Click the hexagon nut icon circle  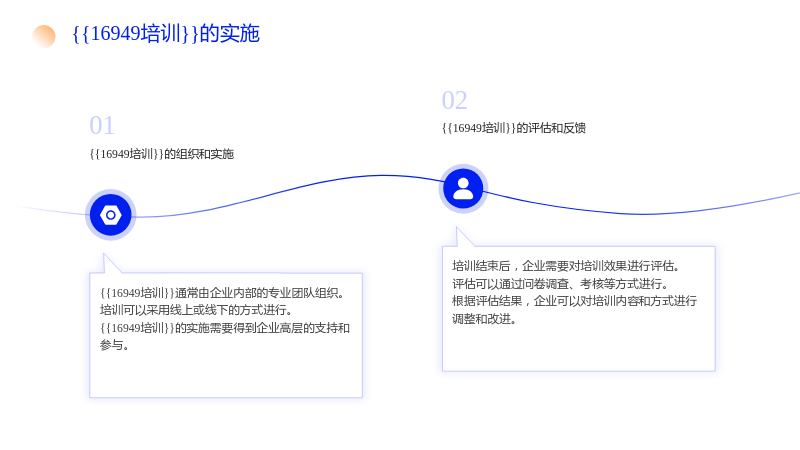coord(111,215)
